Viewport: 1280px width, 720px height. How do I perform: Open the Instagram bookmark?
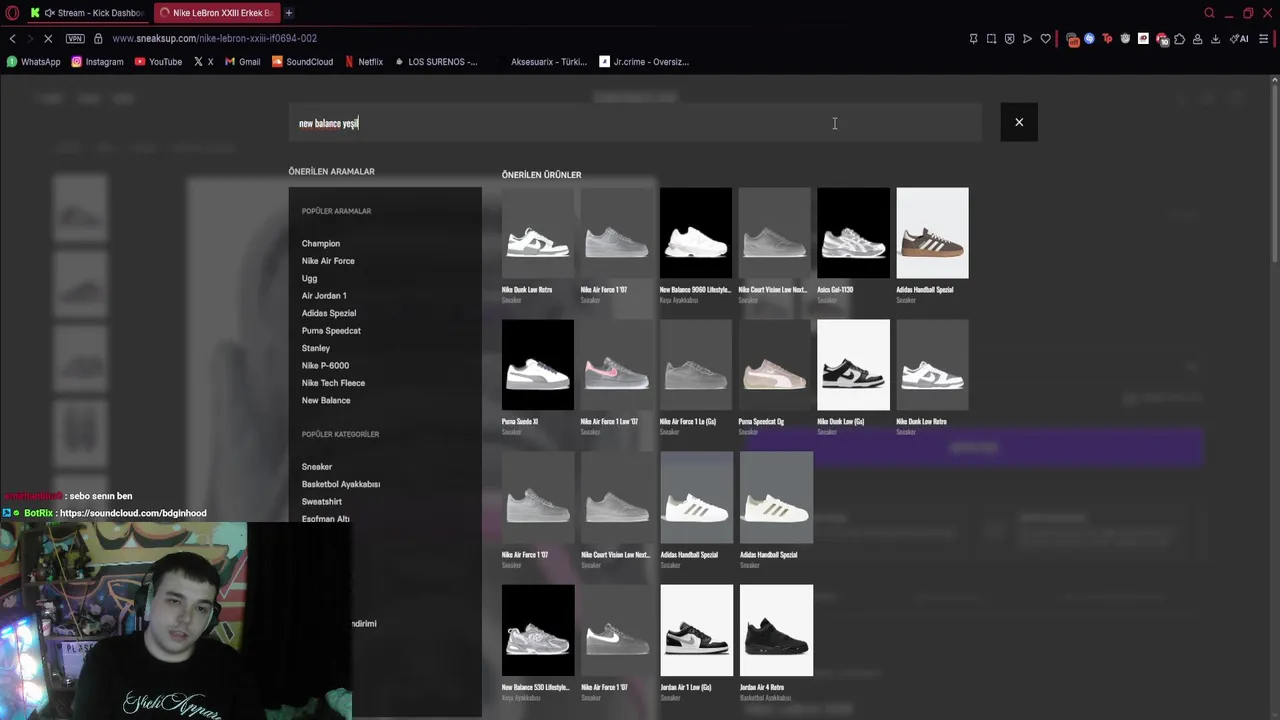(x=97, y=62)
